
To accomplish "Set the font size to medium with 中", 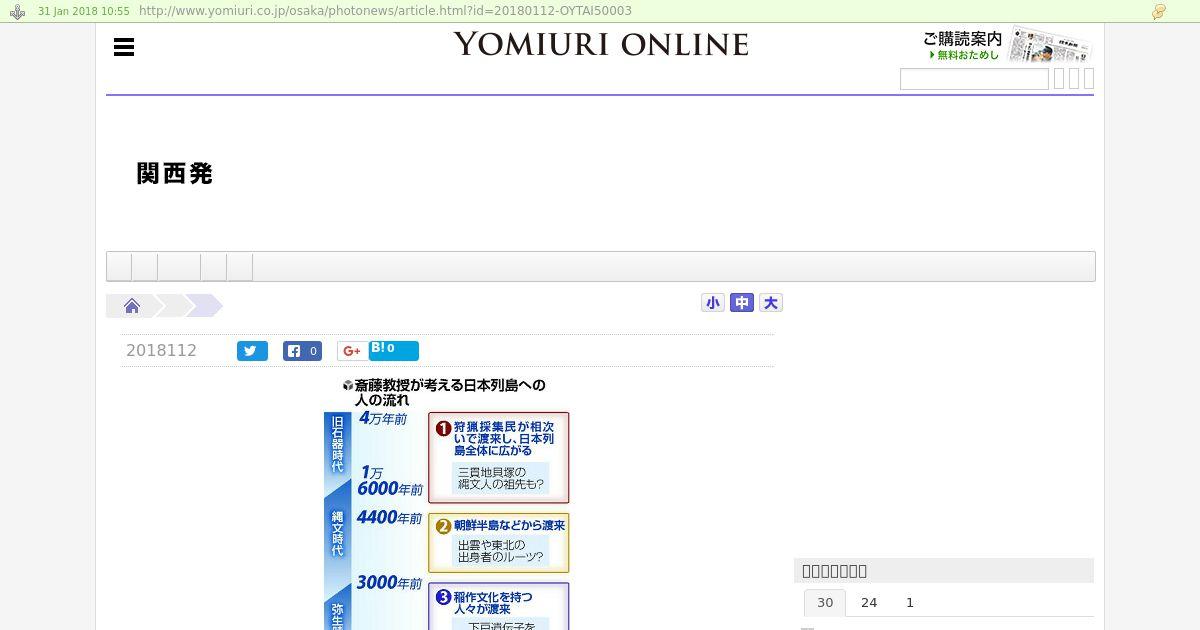I will (742, 303).
